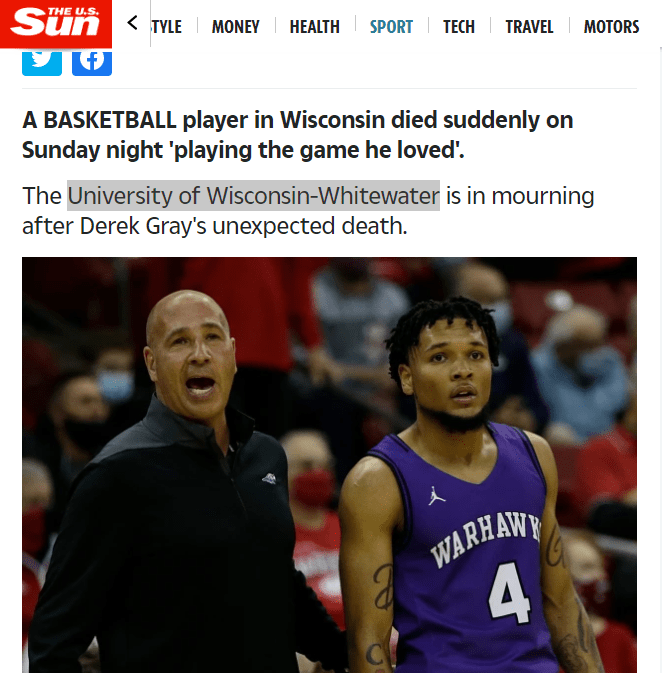Viewport: 662px width, 673px height.
Task: Click the vertical page scrollbar
Action: click(660, 361)
